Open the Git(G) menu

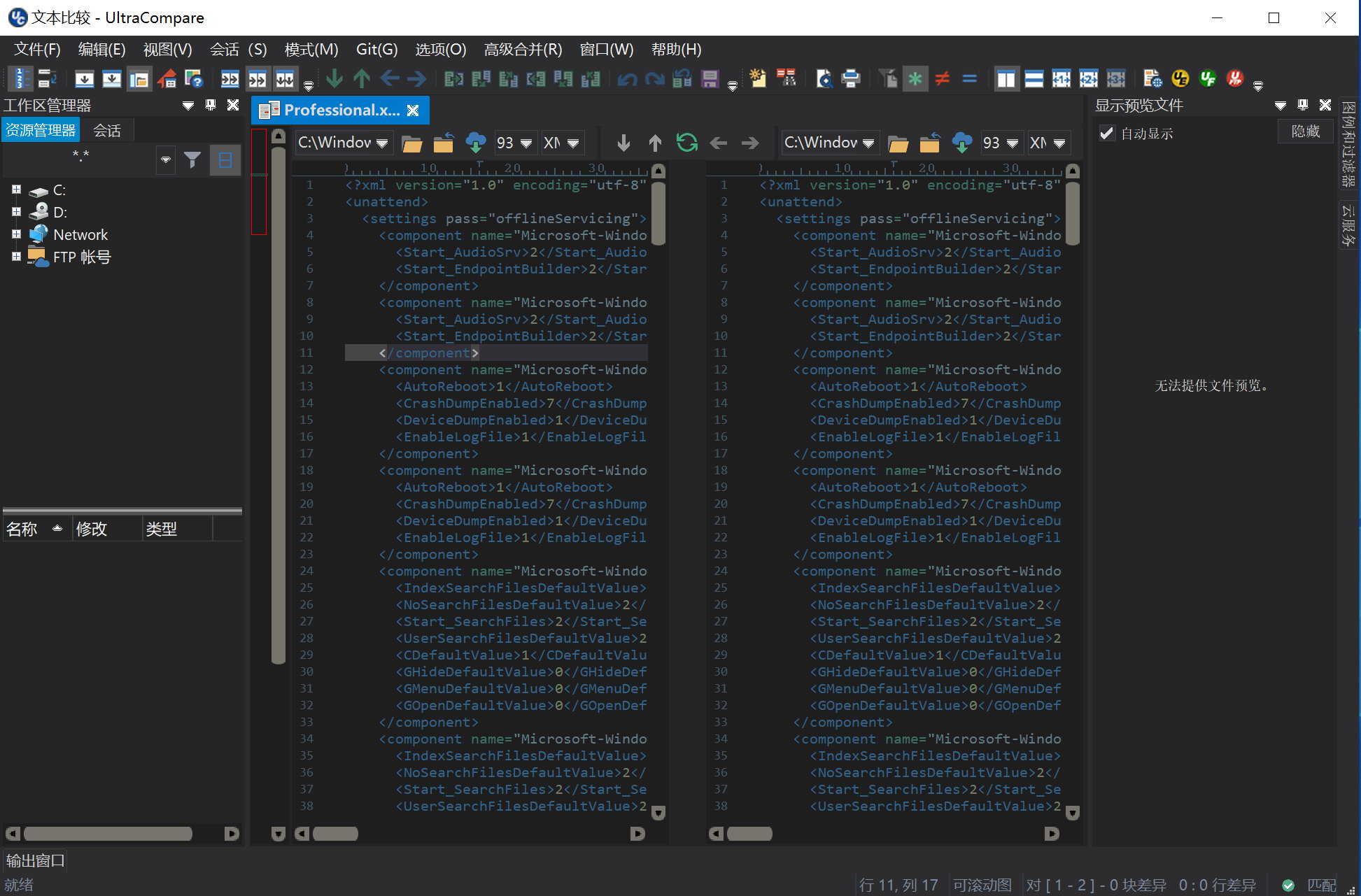pos(376,50)
